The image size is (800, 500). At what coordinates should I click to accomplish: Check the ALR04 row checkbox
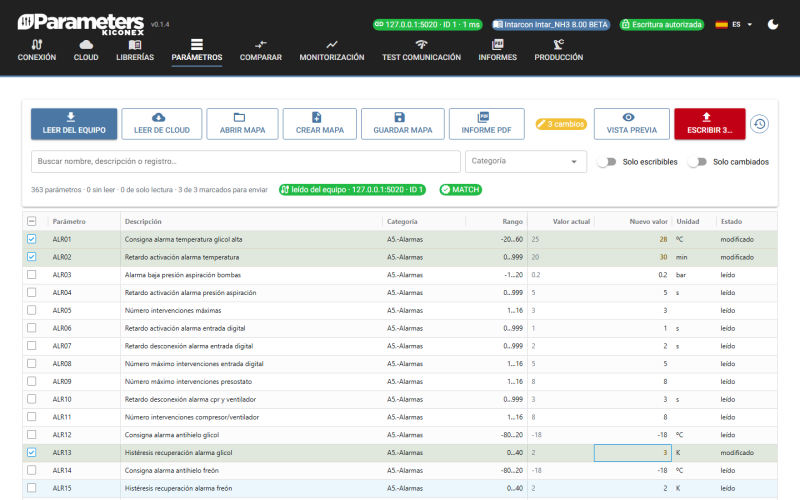[x=32, y=292]
